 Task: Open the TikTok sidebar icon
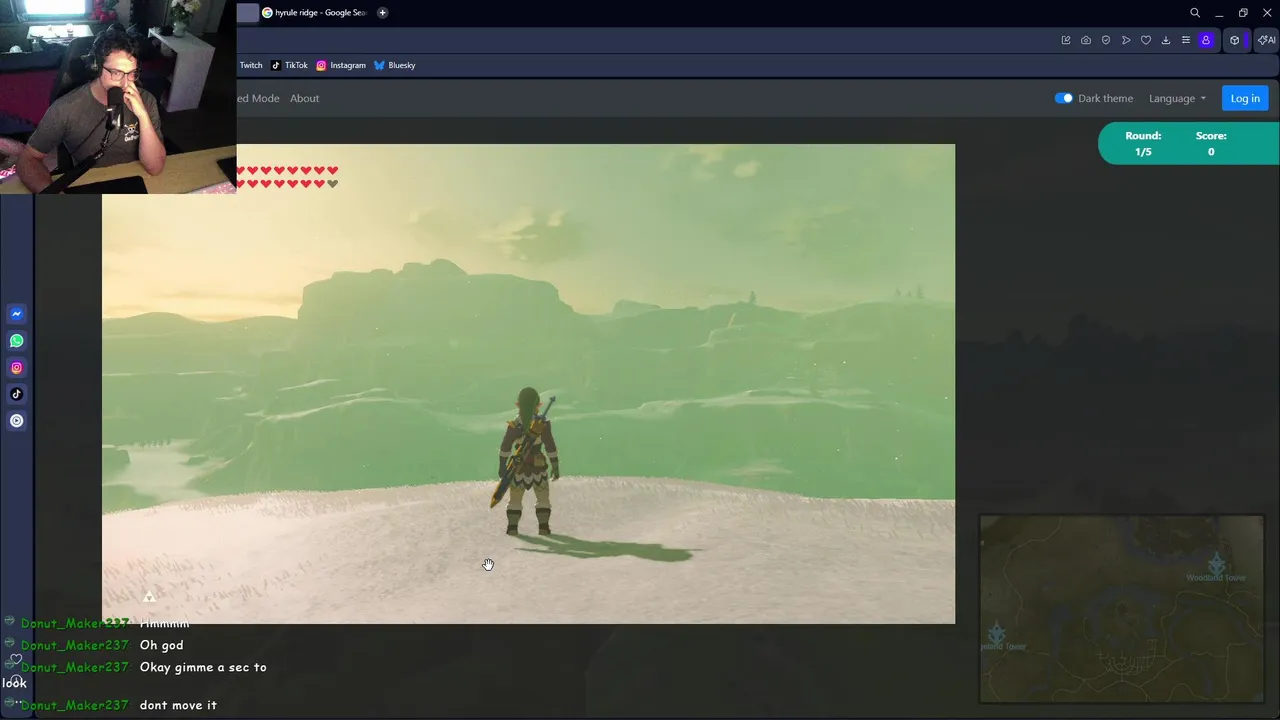pos(16,394)
